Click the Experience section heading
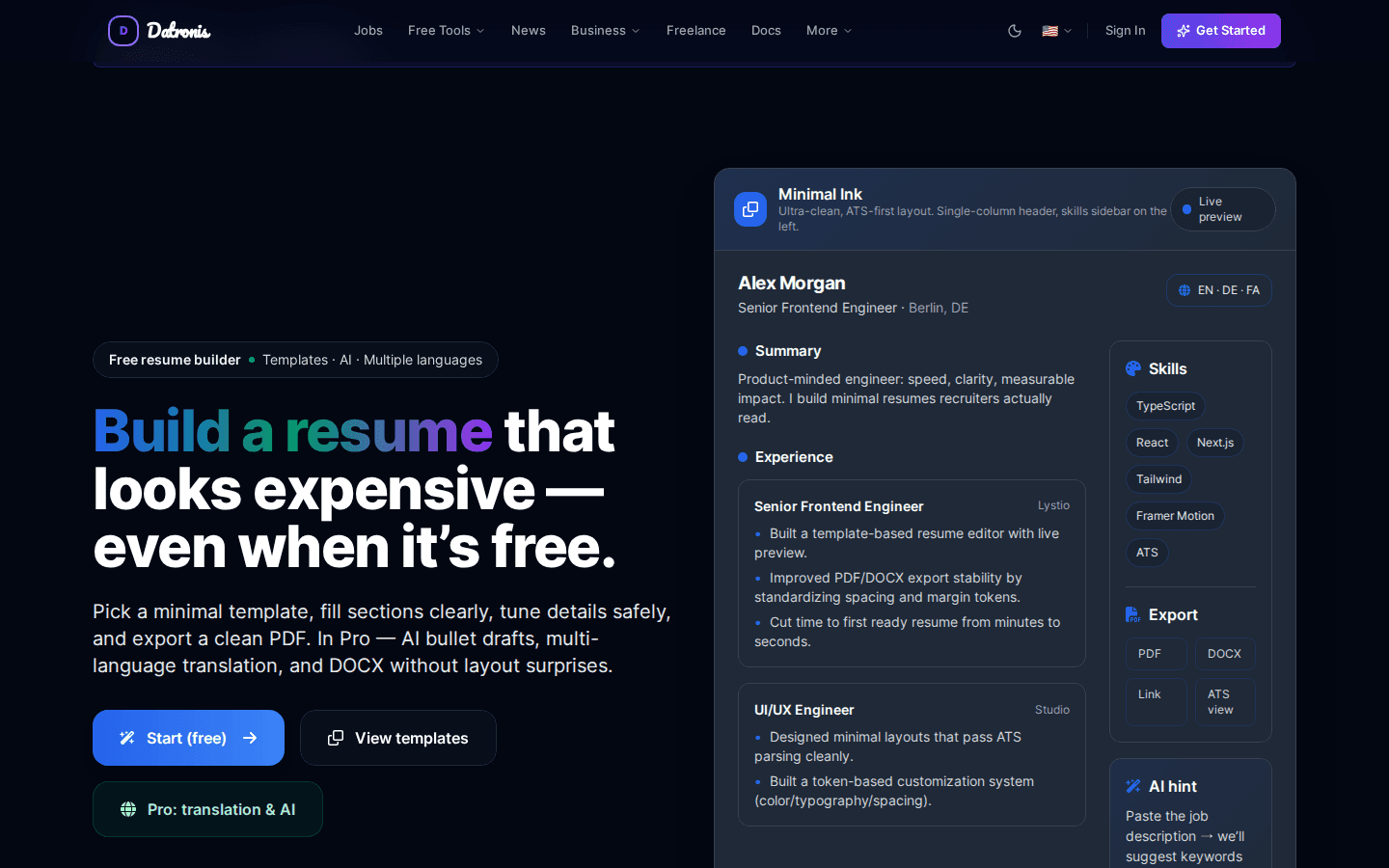The height and width of the screenshot is (868, 1389). point(794,457)
